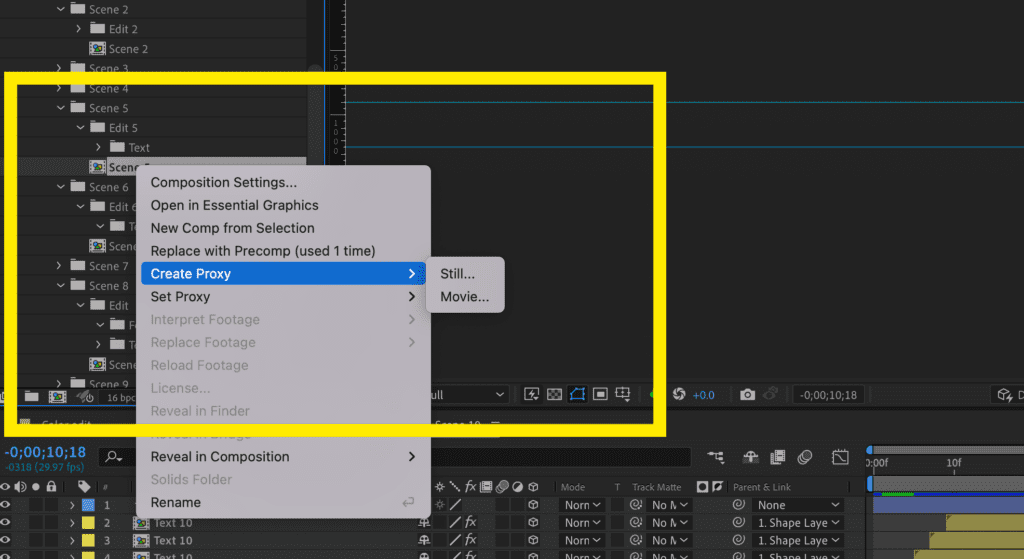Image resolution: width=1024 pixels, height=559 pixels.
Task: Create a new folder in Project panel
Action: click(x=31, y=396)
